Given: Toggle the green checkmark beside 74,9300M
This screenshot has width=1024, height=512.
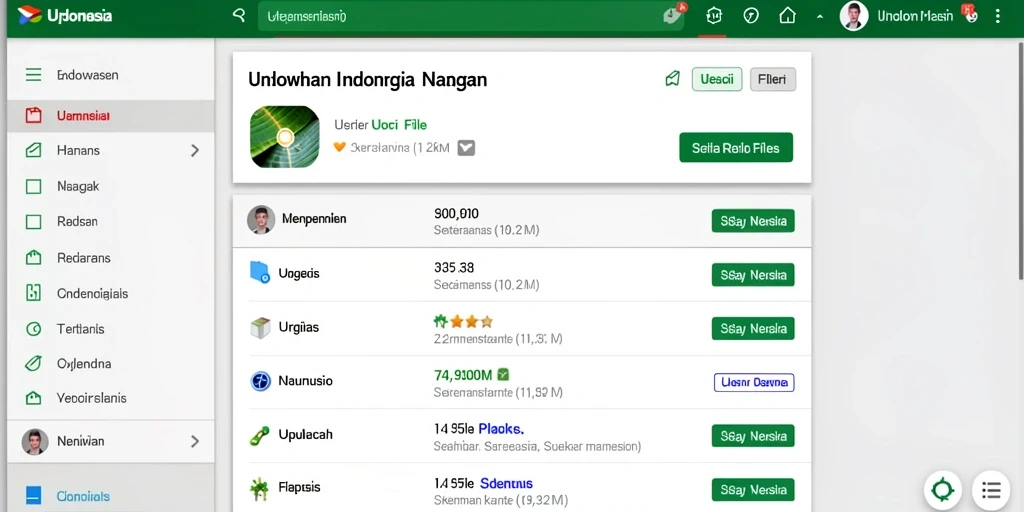Looking at the screenshot, I should [503, 375].
